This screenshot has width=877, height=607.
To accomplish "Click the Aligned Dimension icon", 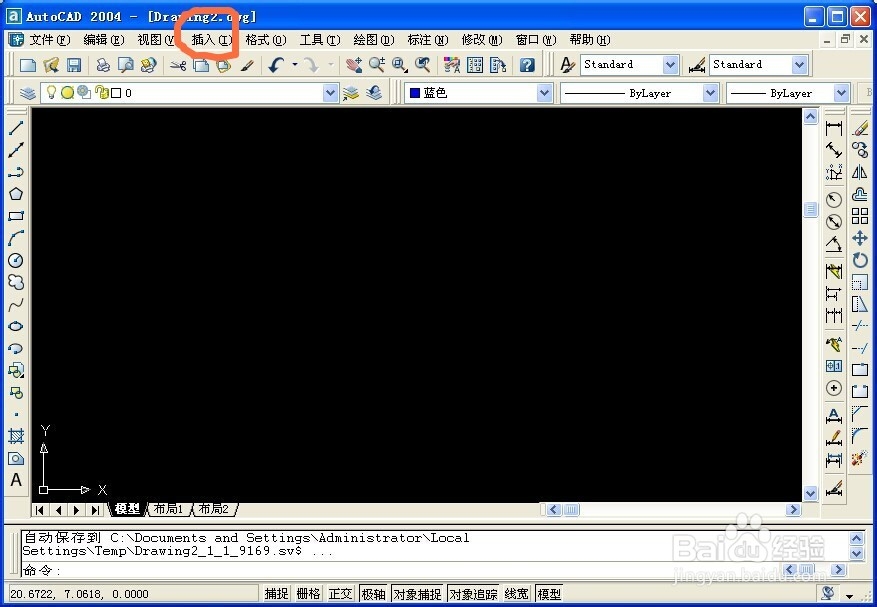I will (x=833, y=150).
